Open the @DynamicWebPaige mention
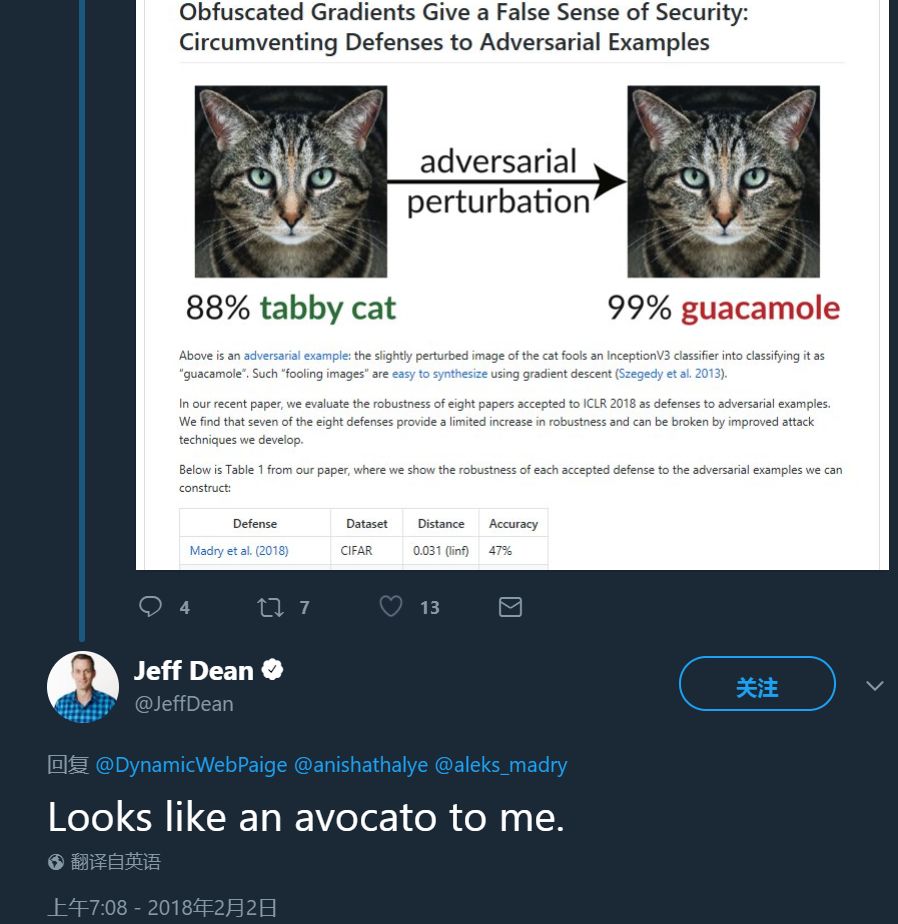The image size is (898, 924). pyautogui.click(x=190, y=765)
